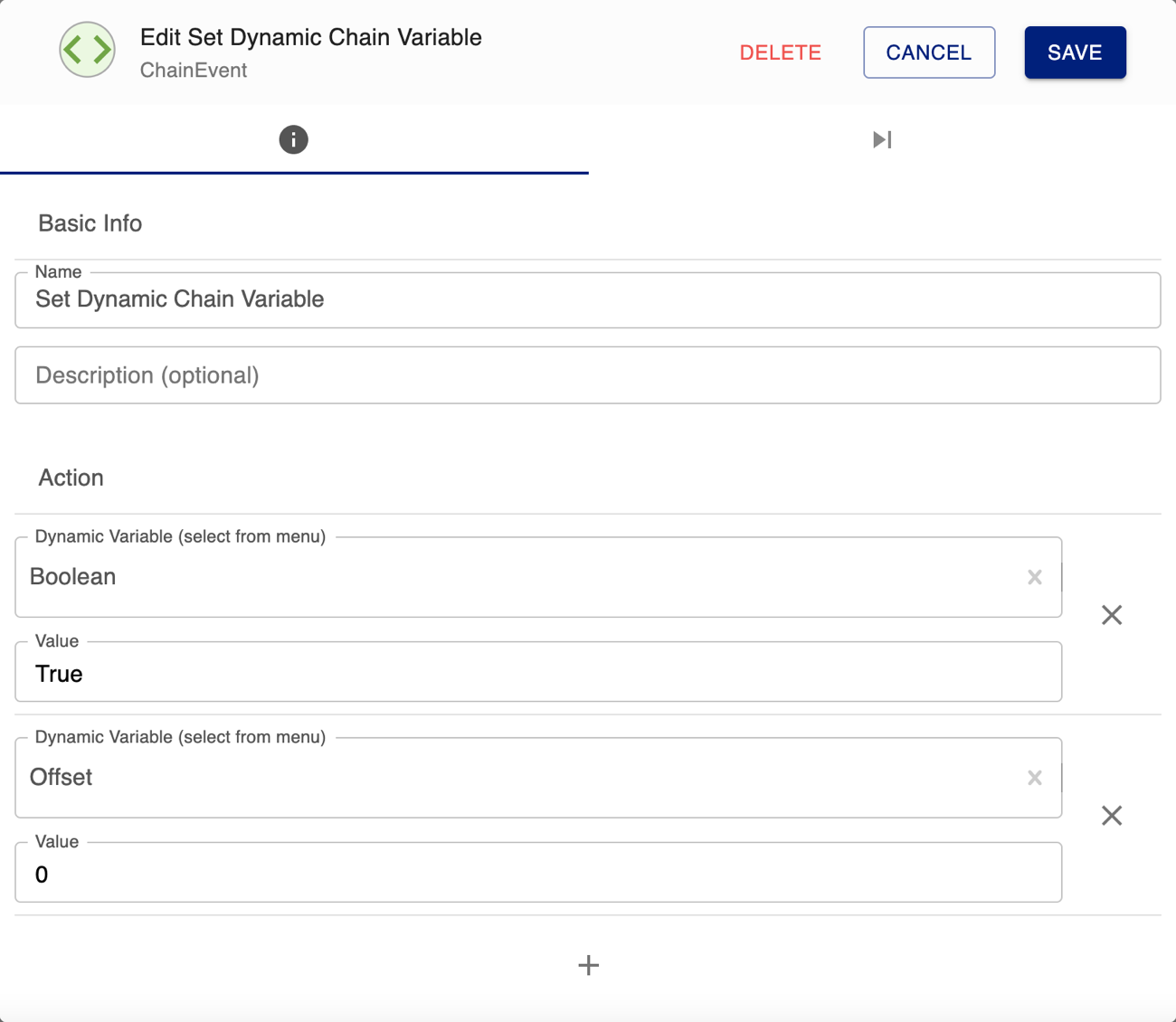Image resolution: width=1176 pixels, height=1022 pixels.
Task: Open the Offset dynamic variable dropdown
Action: pyautogui.click(x=538, y=778)
